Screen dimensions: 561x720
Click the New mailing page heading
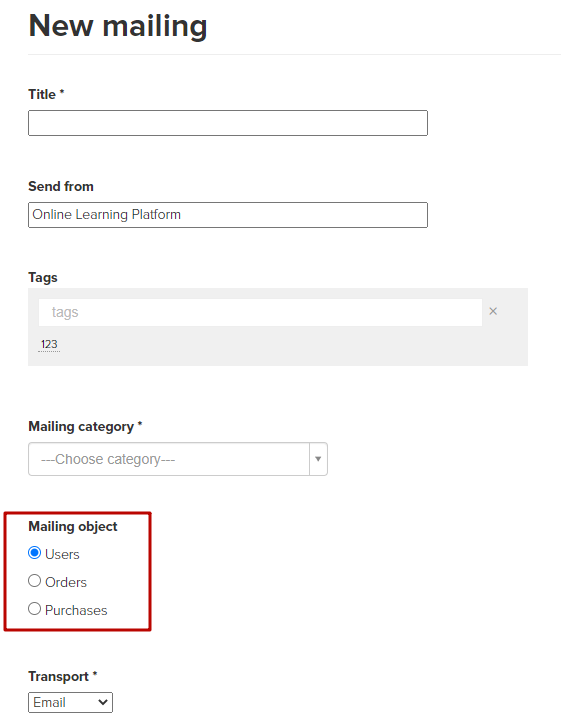tap(118, 26)
